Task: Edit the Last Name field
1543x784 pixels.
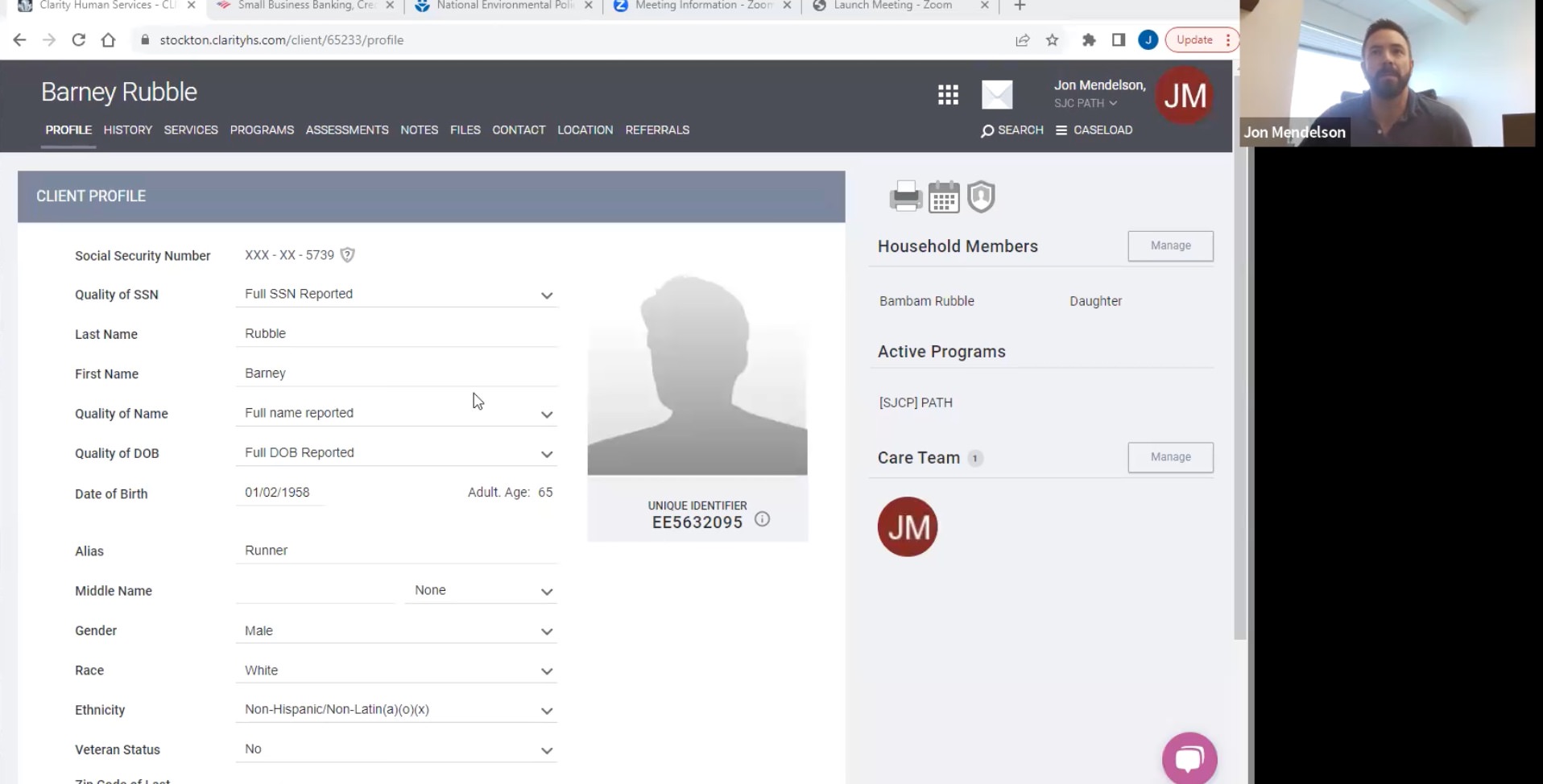Action: point(396,333)
